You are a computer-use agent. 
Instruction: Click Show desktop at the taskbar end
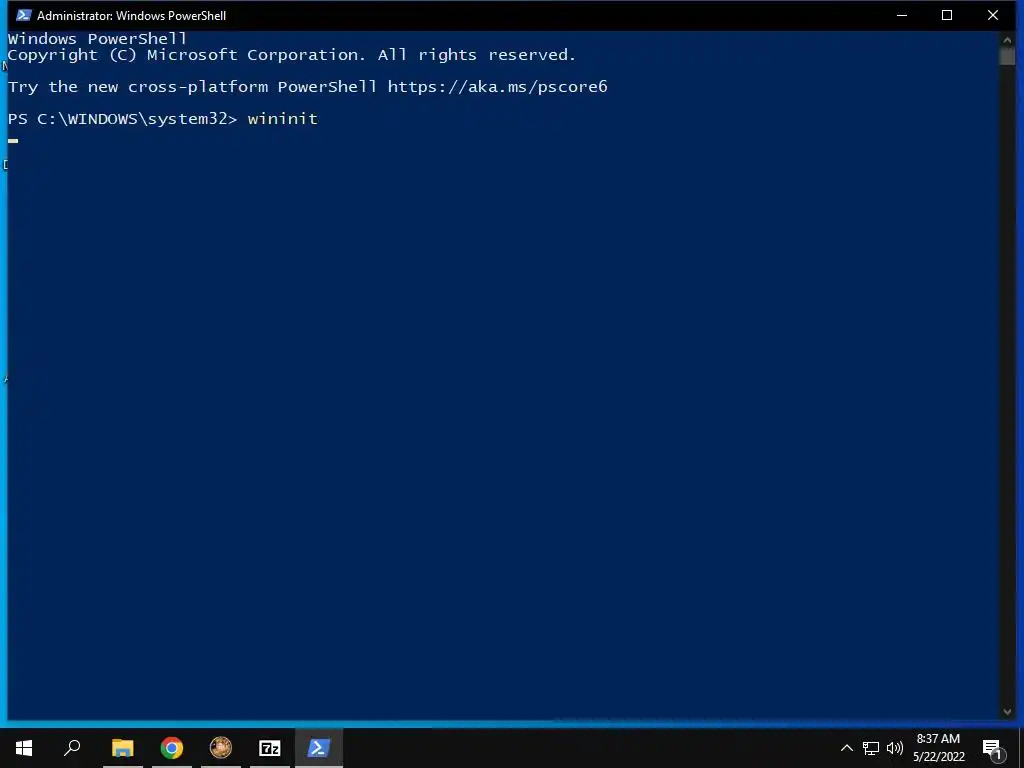(x=1021, y=748)
